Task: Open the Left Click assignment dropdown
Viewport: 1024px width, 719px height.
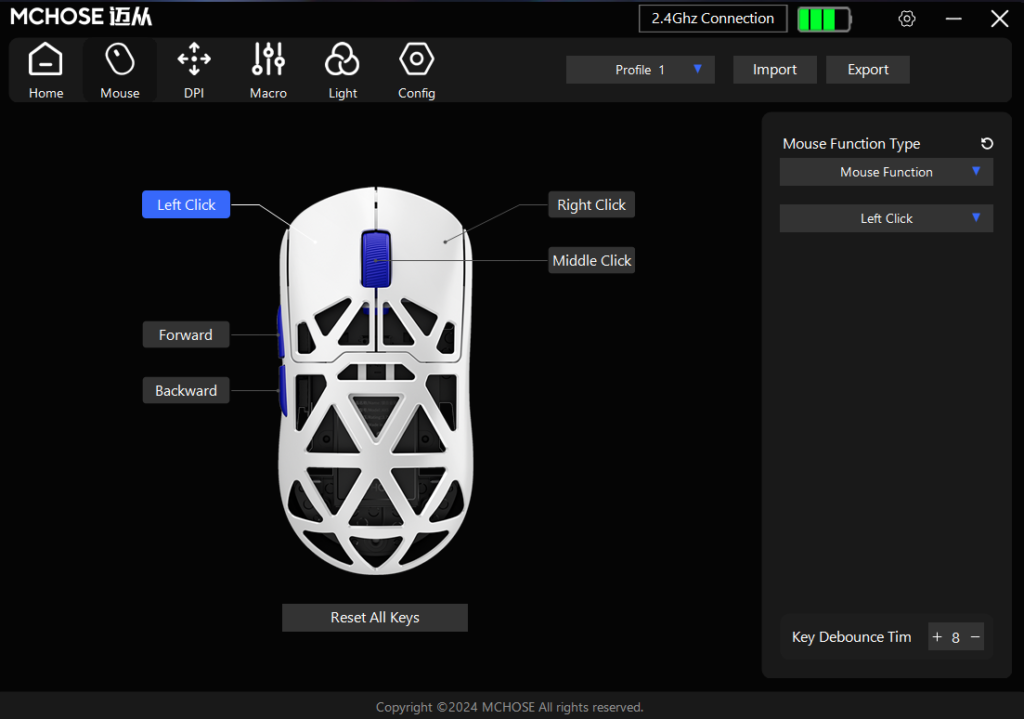Action: (x=886, y=218)
